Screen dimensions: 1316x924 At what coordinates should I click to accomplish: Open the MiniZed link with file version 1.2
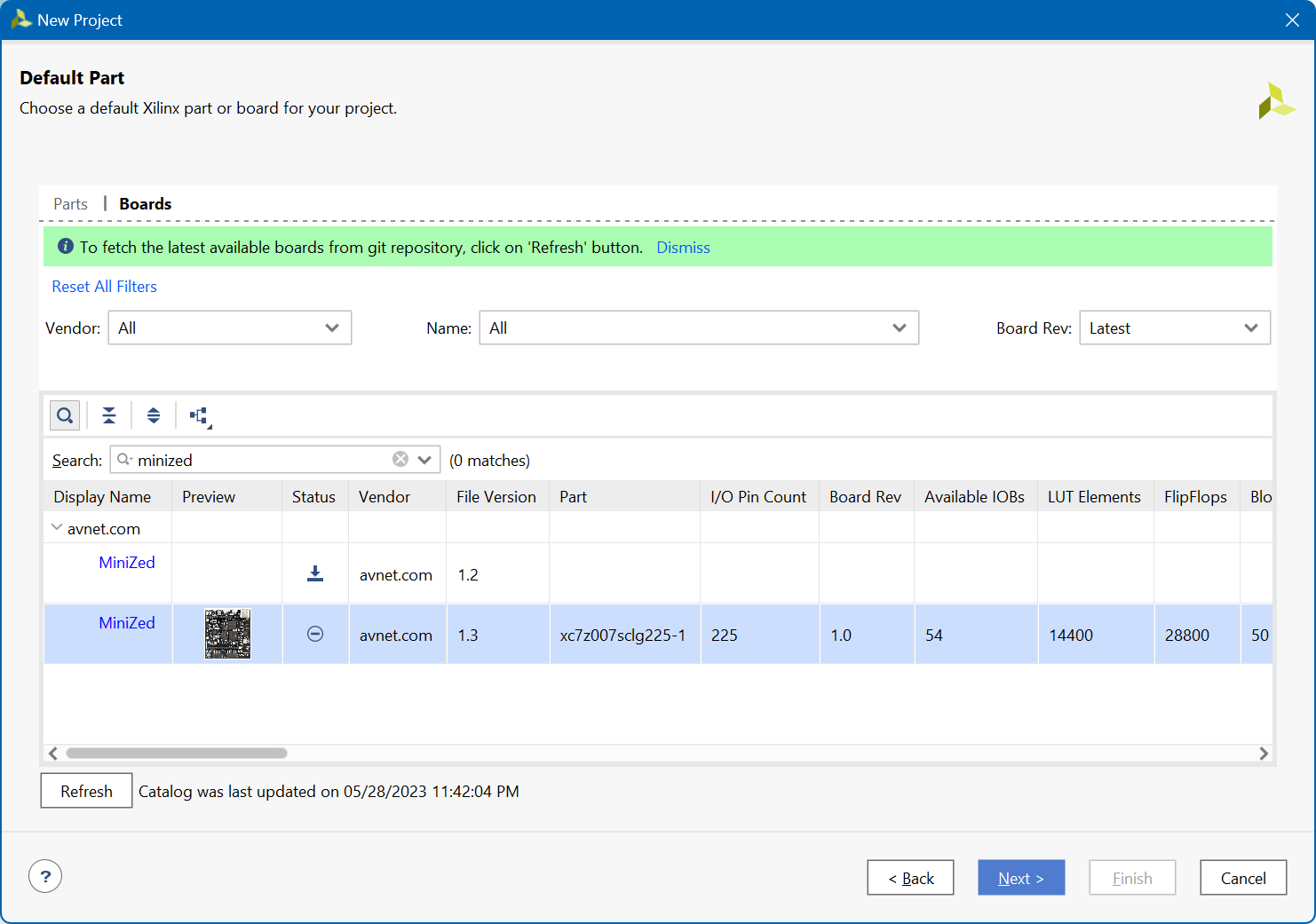click(127, 563)
